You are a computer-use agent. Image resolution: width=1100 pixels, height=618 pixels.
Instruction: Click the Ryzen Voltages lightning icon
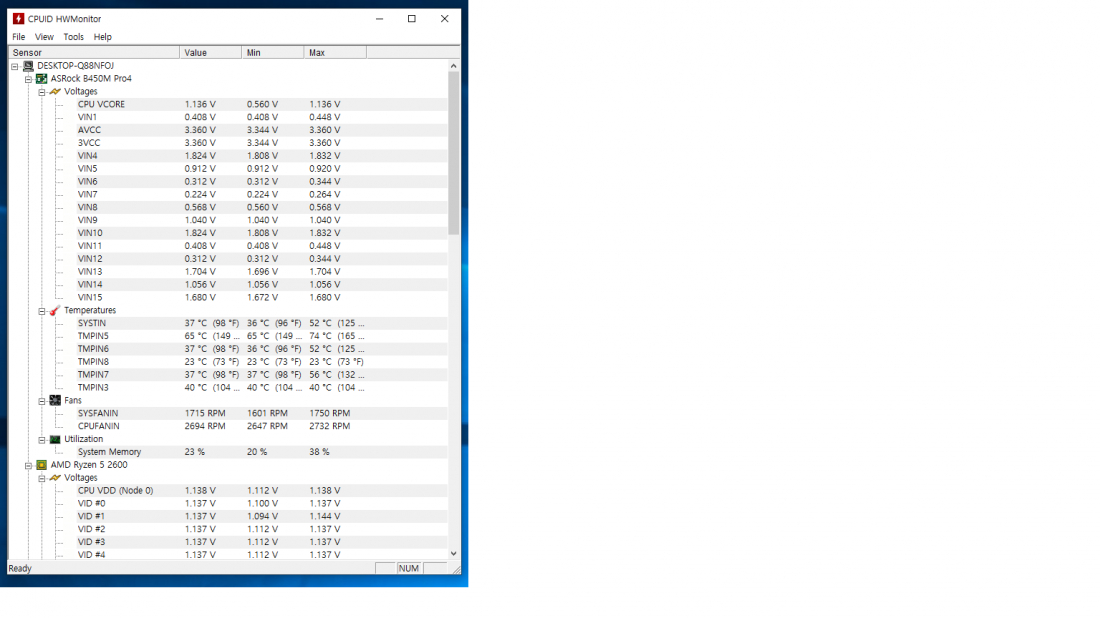coord(55,478)
